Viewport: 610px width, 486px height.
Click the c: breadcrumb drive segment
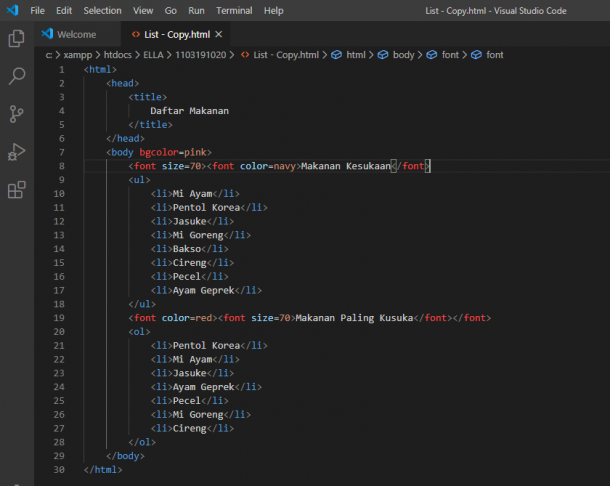(x=49, y=55)
